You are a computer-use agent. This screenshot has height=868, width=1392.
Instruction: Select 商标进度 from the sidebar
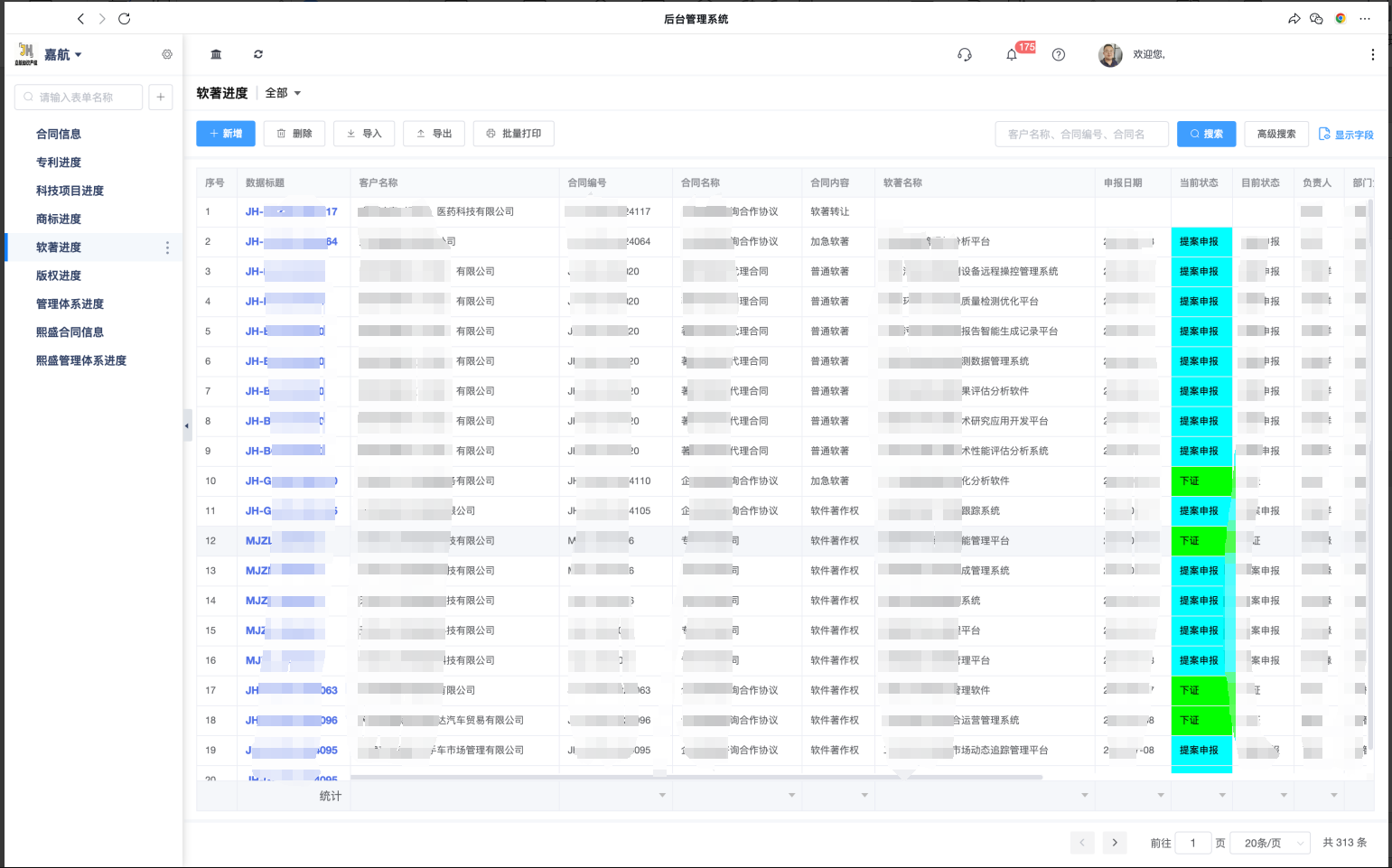[x=59, y=219]
